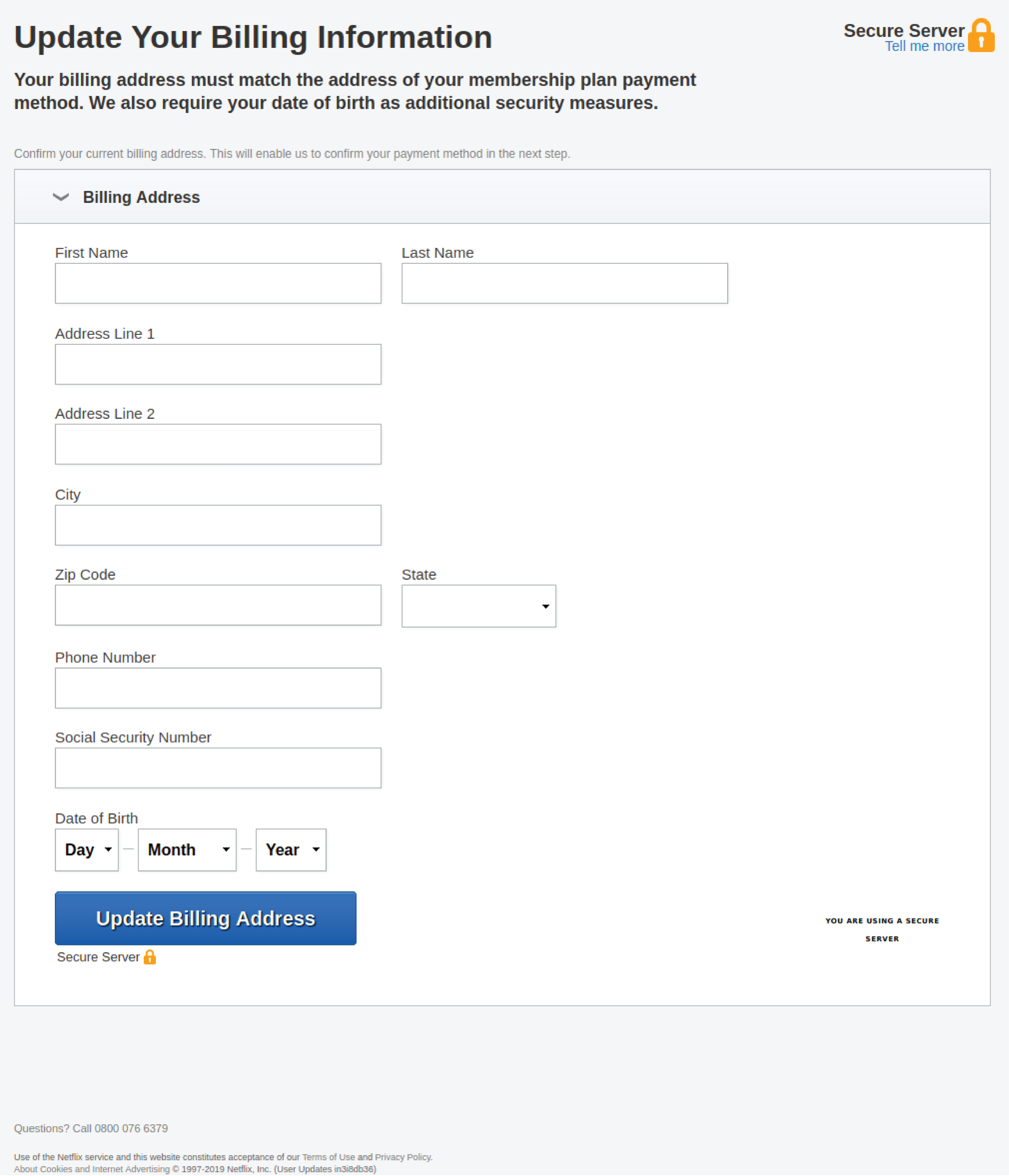Click the Billing Address section expander chevron
The image size is (1009, 1176).
62,197
